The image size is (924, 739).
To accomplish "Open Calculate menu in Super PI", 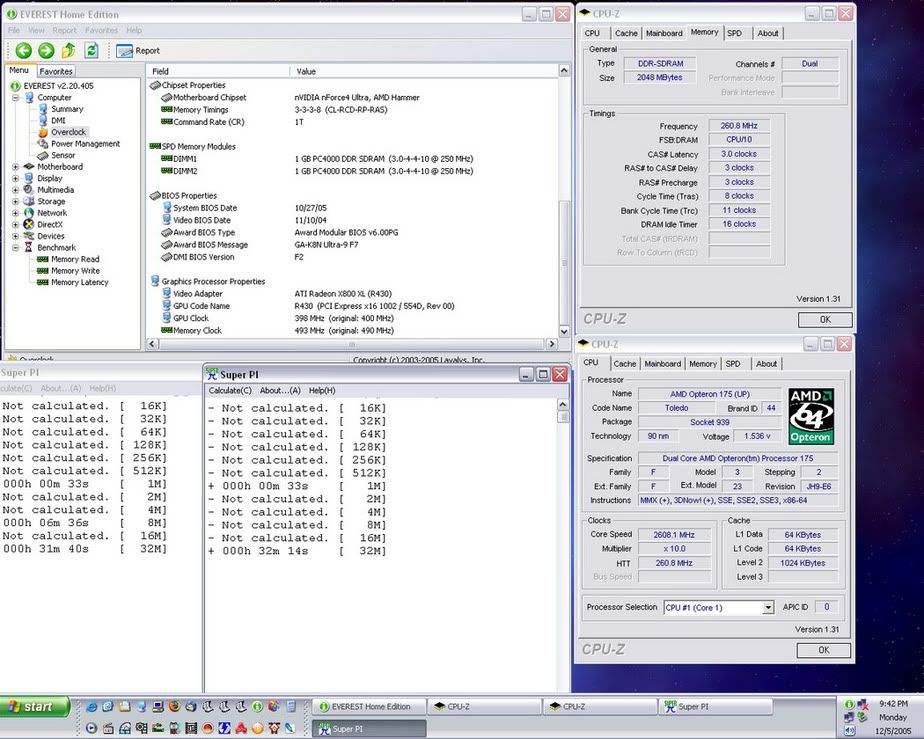I will pos(230,390).
